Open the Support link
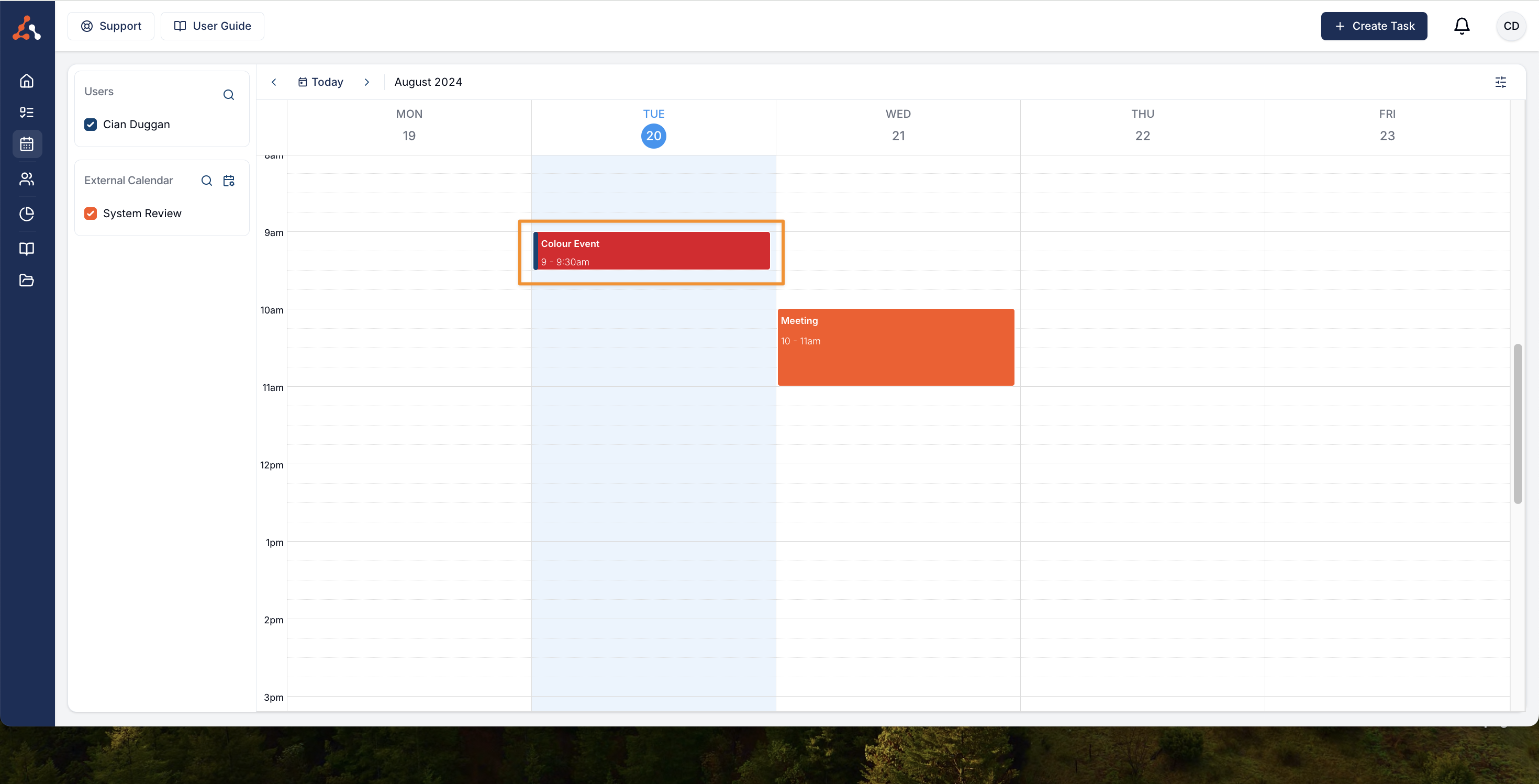Image resolution: width=1539 pixels, height=784 pixels. coord(111,26)
